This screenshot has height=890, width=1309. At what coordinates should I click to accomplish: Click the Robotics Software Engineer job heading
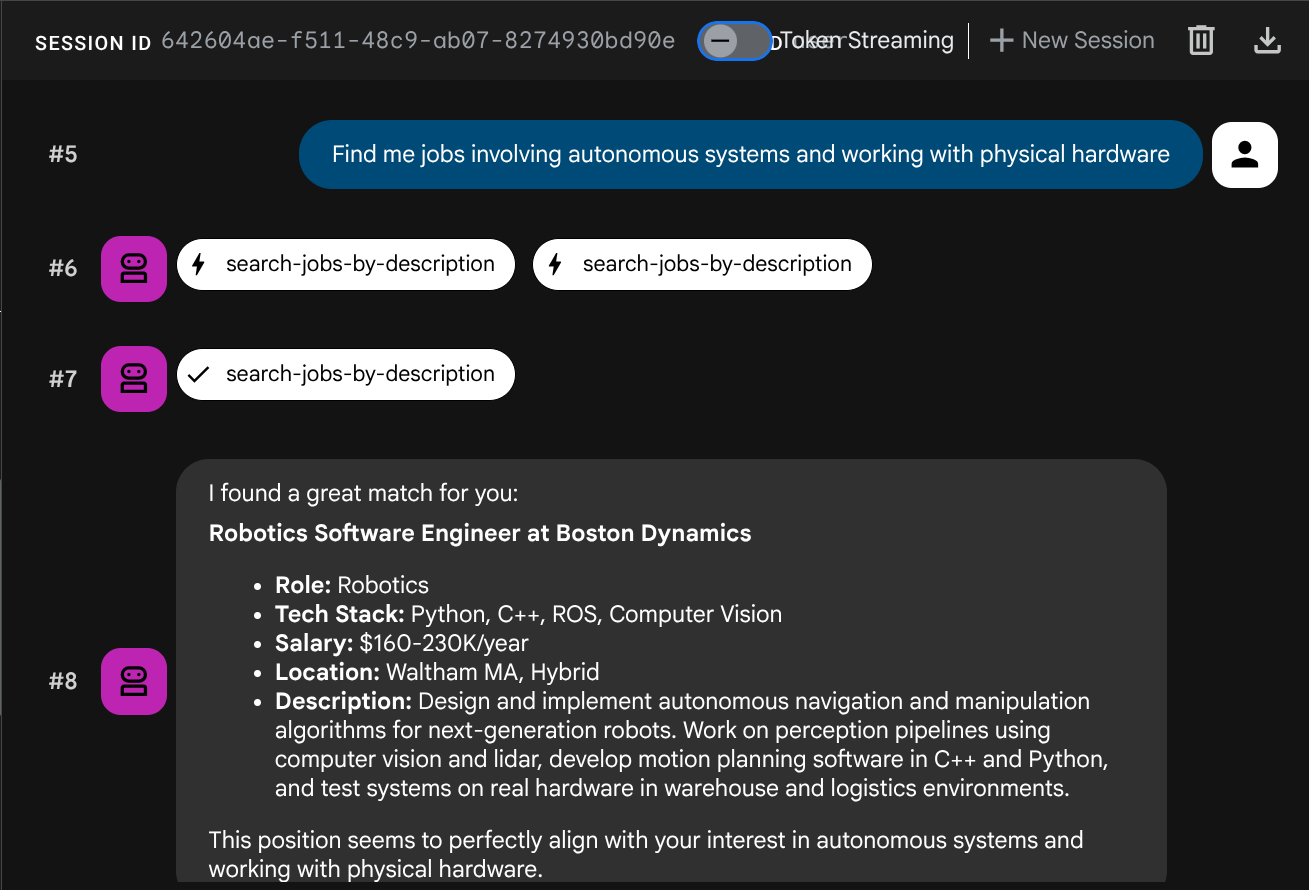(480, 533)
